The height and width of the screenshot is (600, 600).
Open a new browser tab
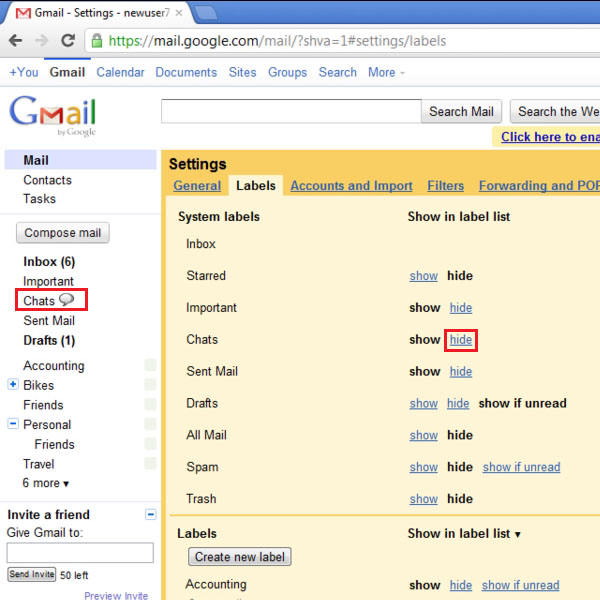(206, 13)
